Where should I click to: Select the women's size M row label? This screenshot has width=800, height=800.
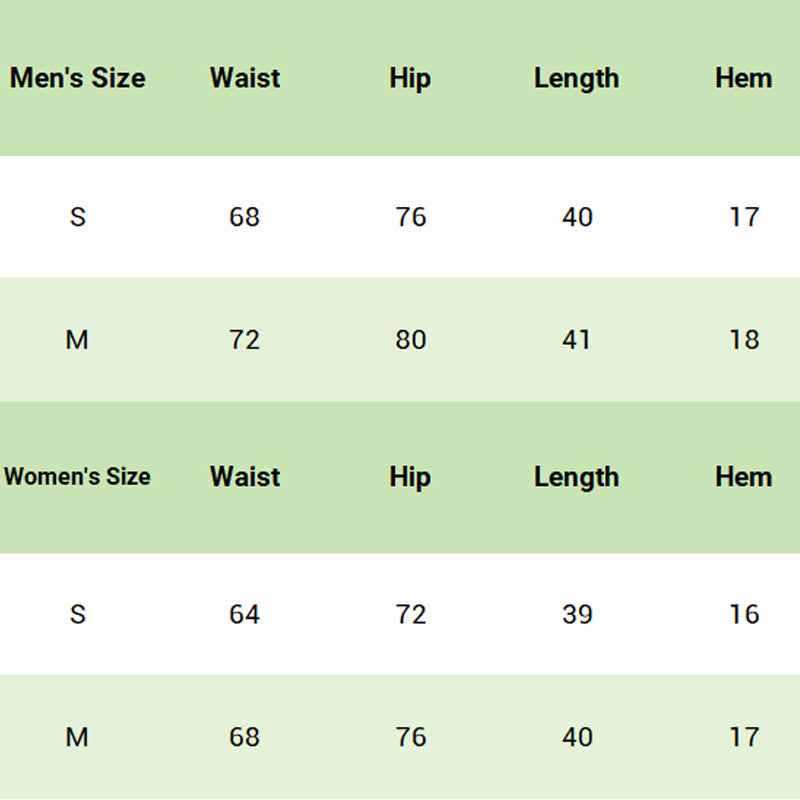point(77,738)
